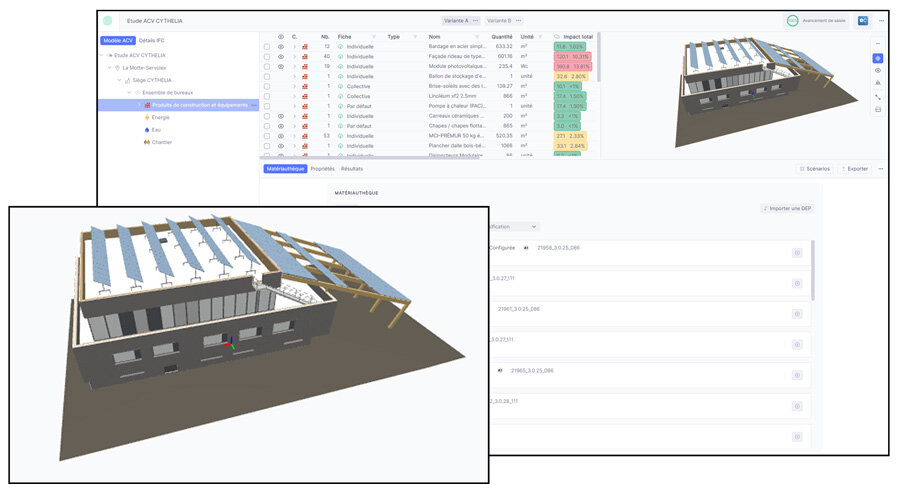Tick the checkbox for Bardage en acier row
This screenshot has height=494, width=900.
coord(267,47)
